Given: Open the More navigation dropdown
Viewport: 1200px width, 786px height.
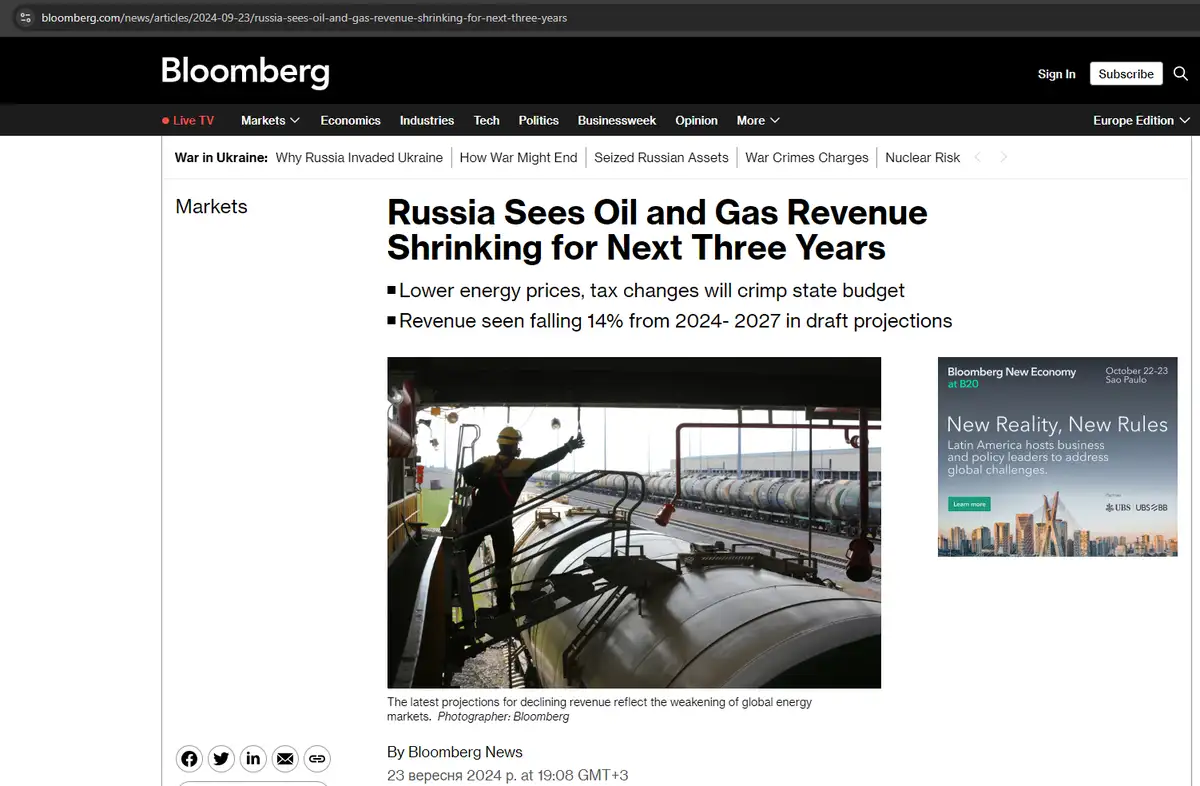Looking at the screenshot, I should 757,120.
